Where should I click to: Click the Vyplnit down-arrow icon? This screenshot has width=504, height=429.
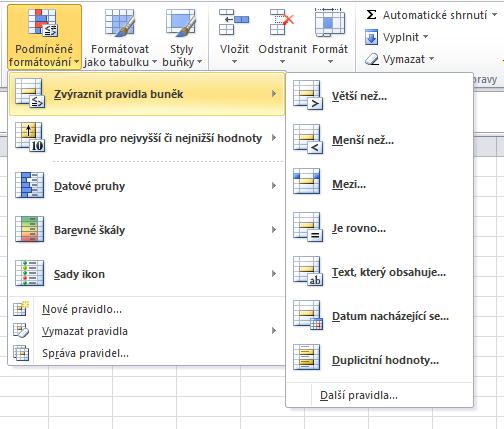tap(371, 37)
